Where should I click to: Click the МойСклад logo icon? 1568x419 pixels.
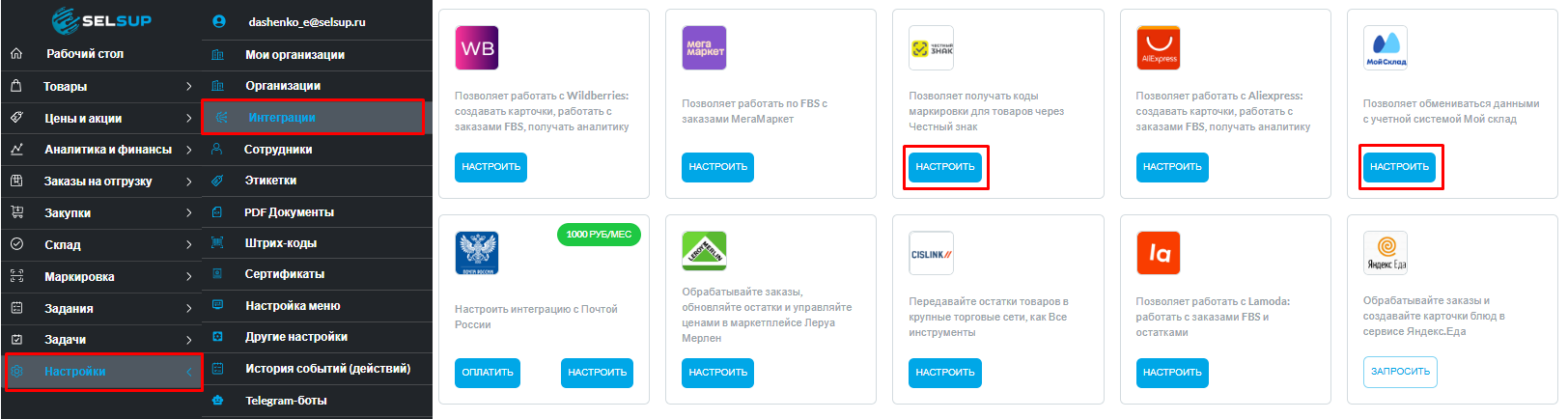(1386, 48)
